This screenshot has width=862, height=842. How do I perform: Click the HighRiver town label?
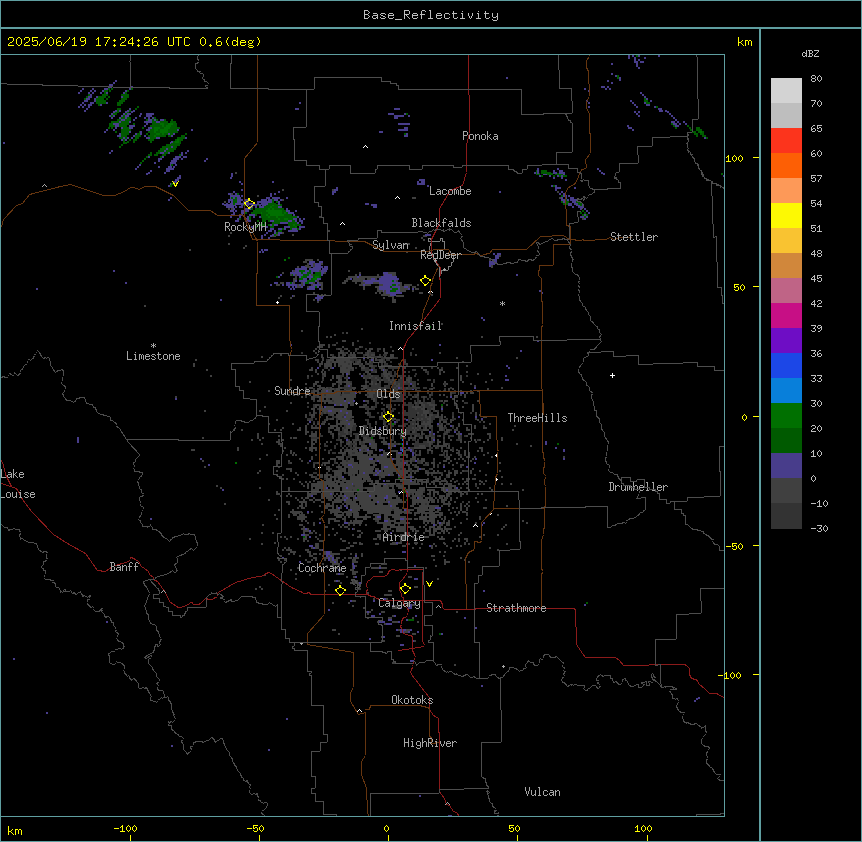point(430,743)
